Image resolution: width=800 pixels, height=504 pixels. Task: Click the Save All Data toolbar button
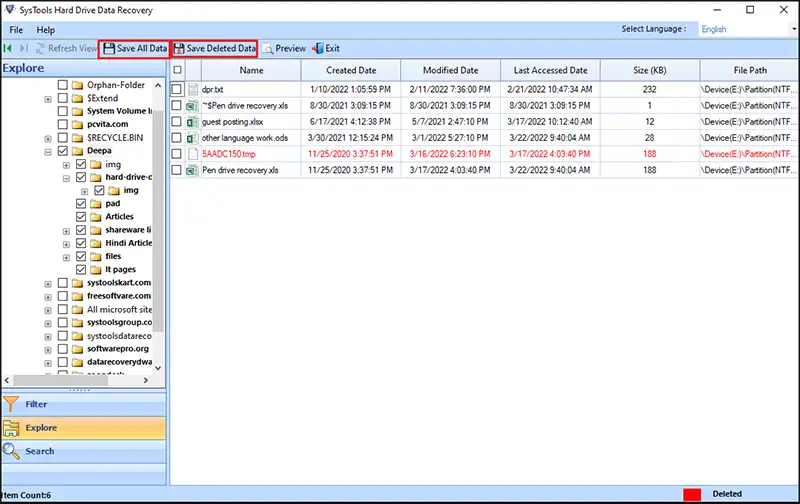pyautogui.click(x=133, y=48)
